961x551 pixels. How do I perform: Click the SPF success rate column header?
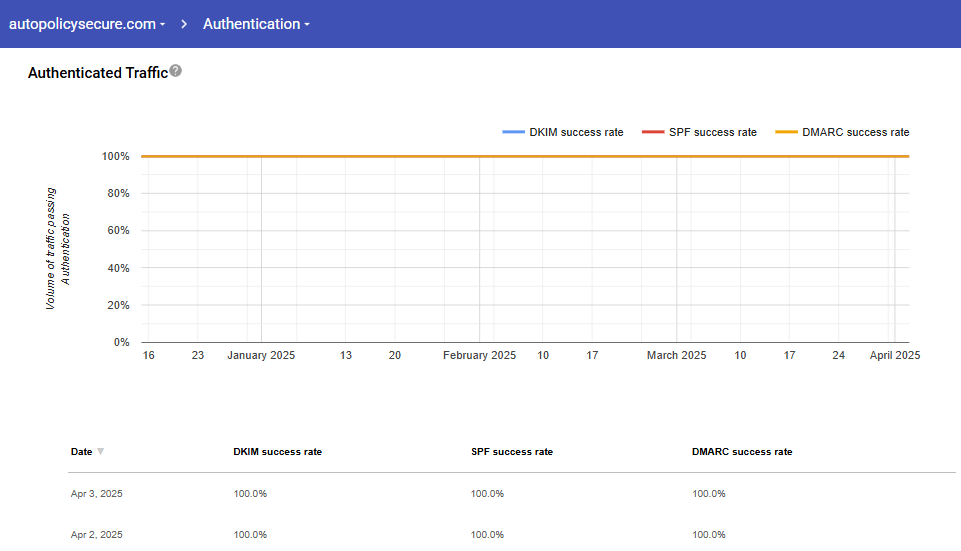[x=511, y=452]
